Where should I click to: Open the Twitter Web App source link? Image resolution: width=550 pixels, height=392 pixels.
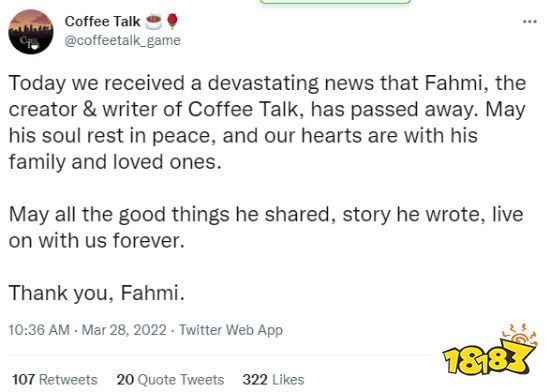pos(231,330)
